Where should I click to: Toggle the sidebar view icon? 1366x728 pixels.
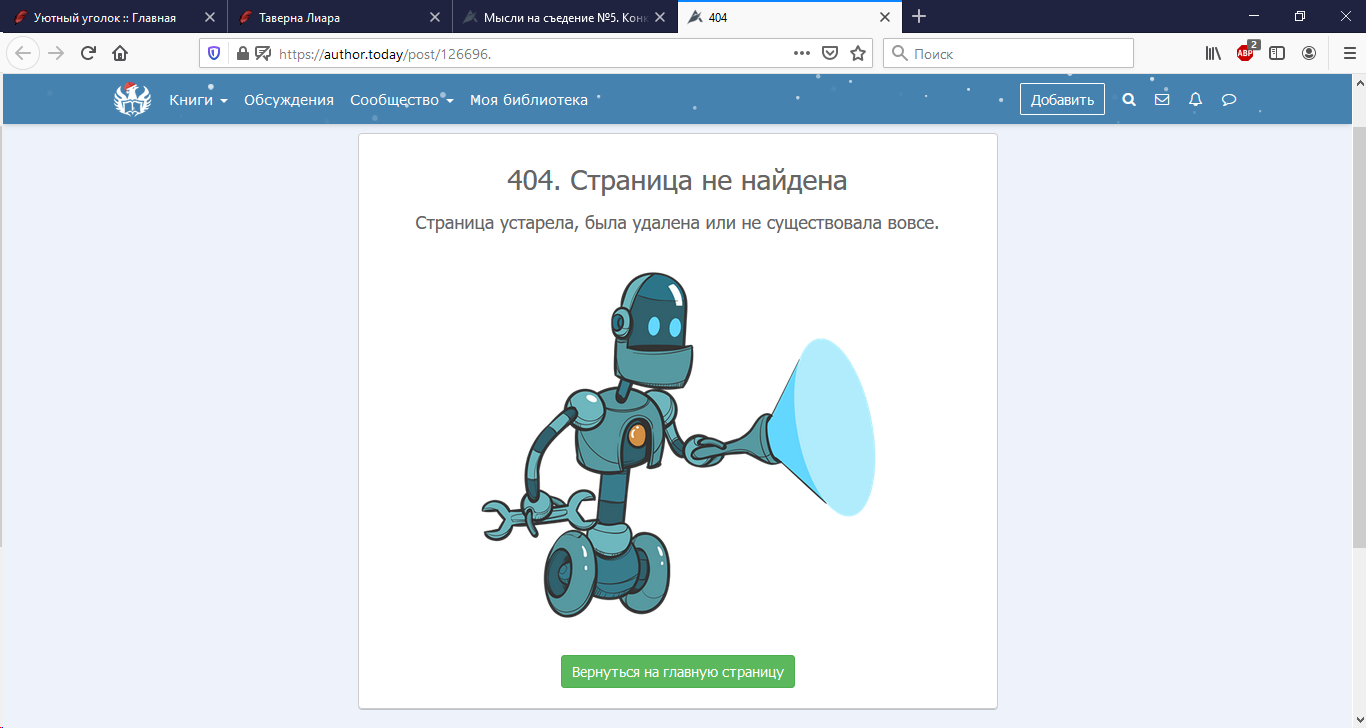(x=1277, y=54)
